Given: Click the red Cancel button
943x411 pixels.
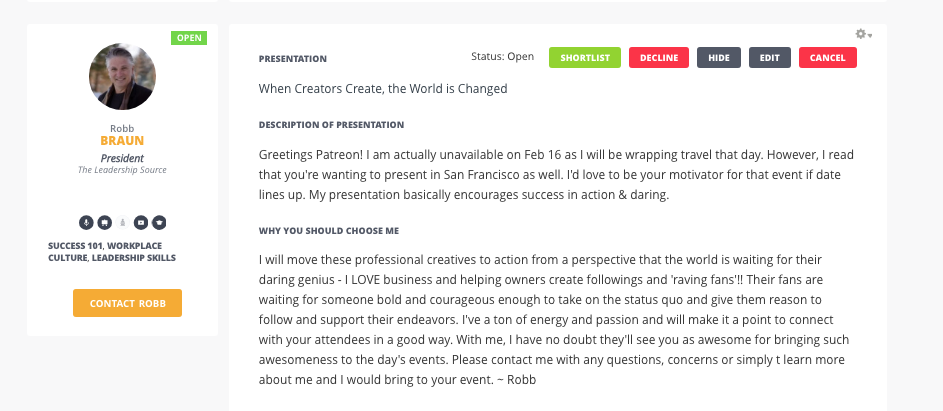Looking at the screenshot, I should click(x=827, y=58).
